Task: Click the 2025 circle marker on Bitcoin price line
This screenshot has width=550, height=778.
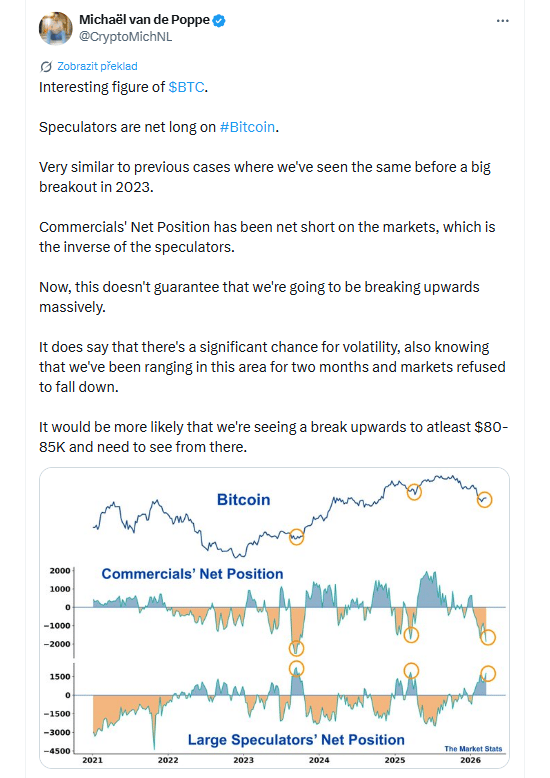Action: click(414, 492)
